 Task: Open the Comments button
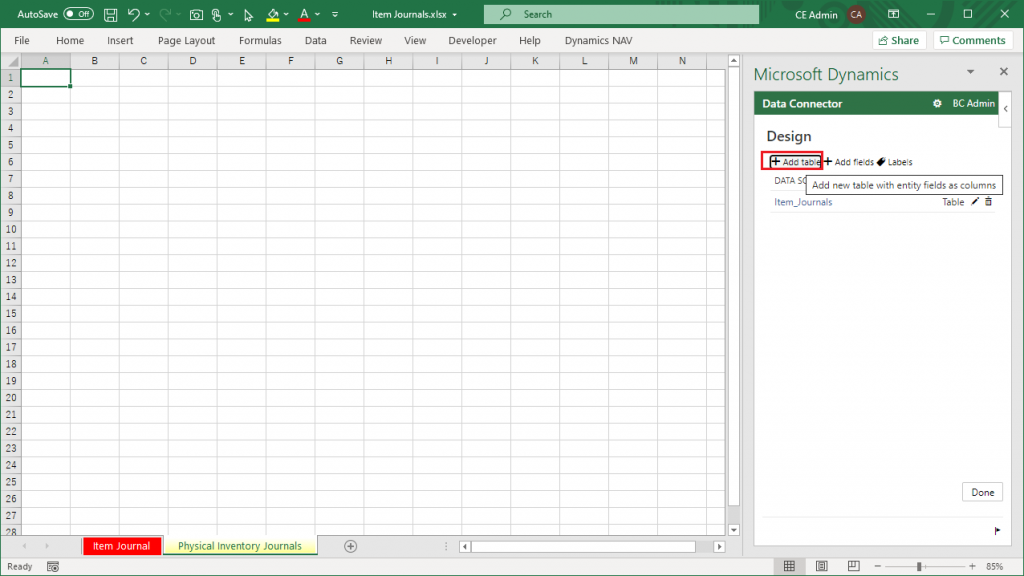(972, 40)
